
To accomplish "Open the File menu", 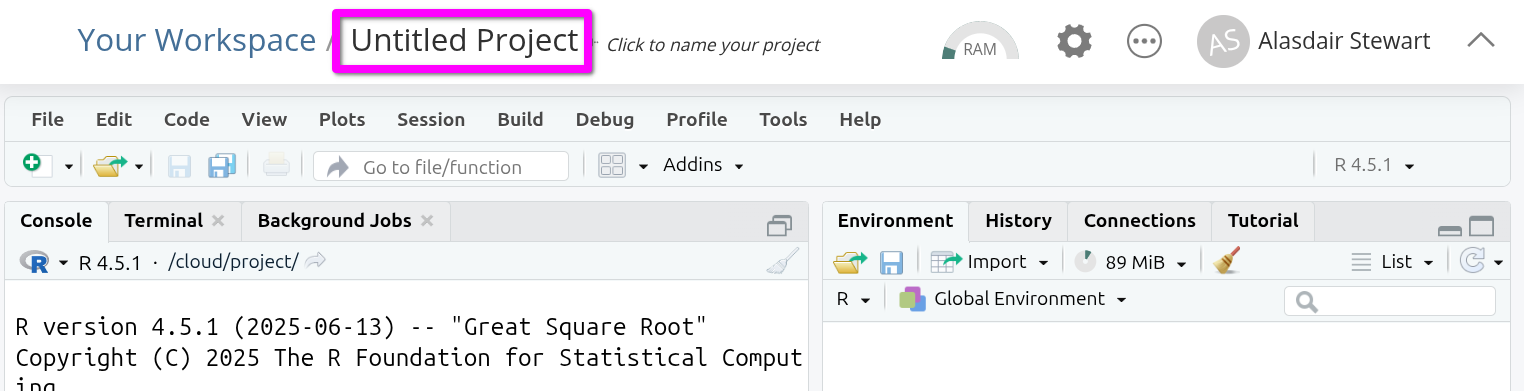I will point(47,120).
